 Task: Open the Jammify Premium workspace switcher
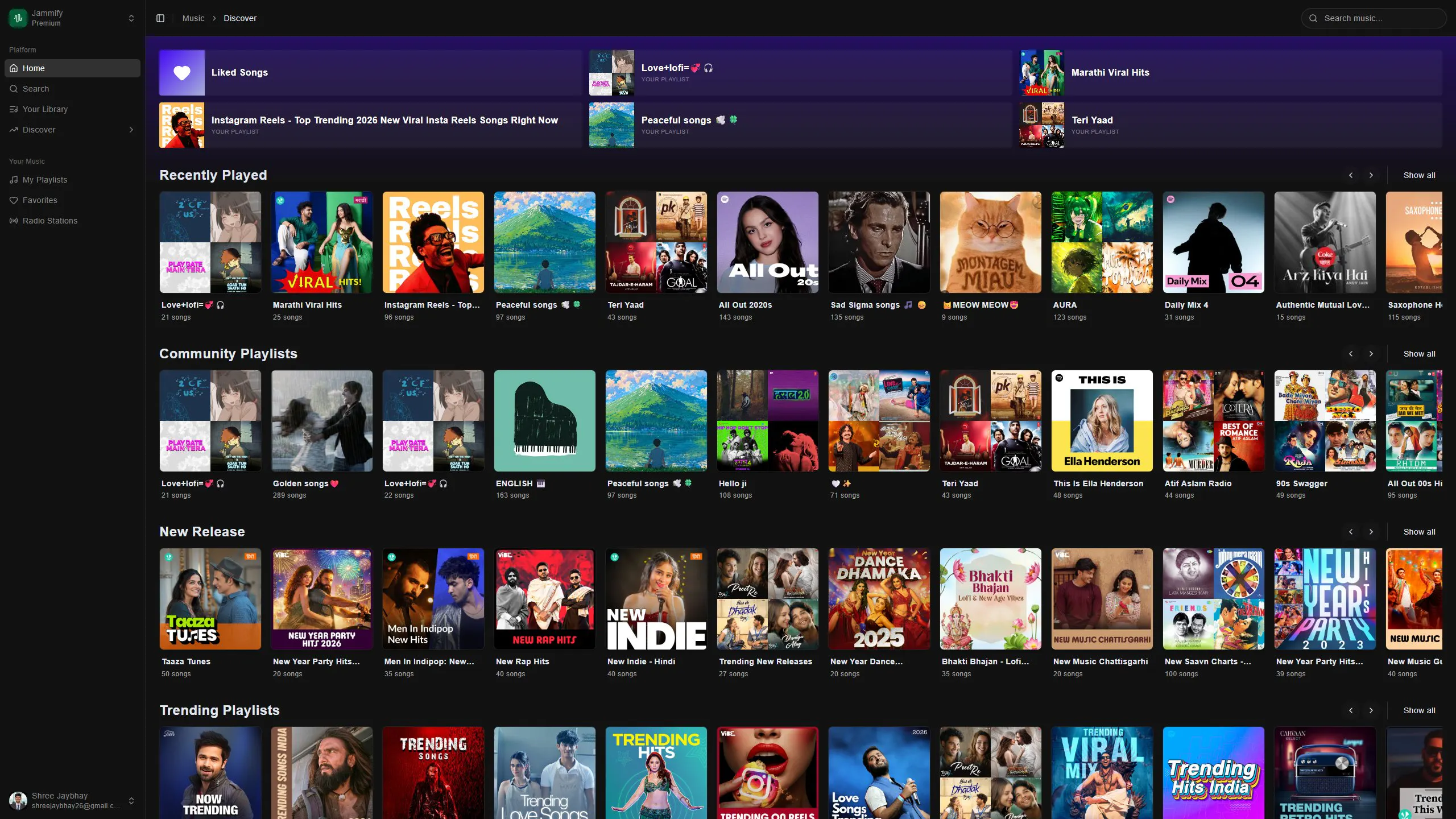click(x=72, y=18)
